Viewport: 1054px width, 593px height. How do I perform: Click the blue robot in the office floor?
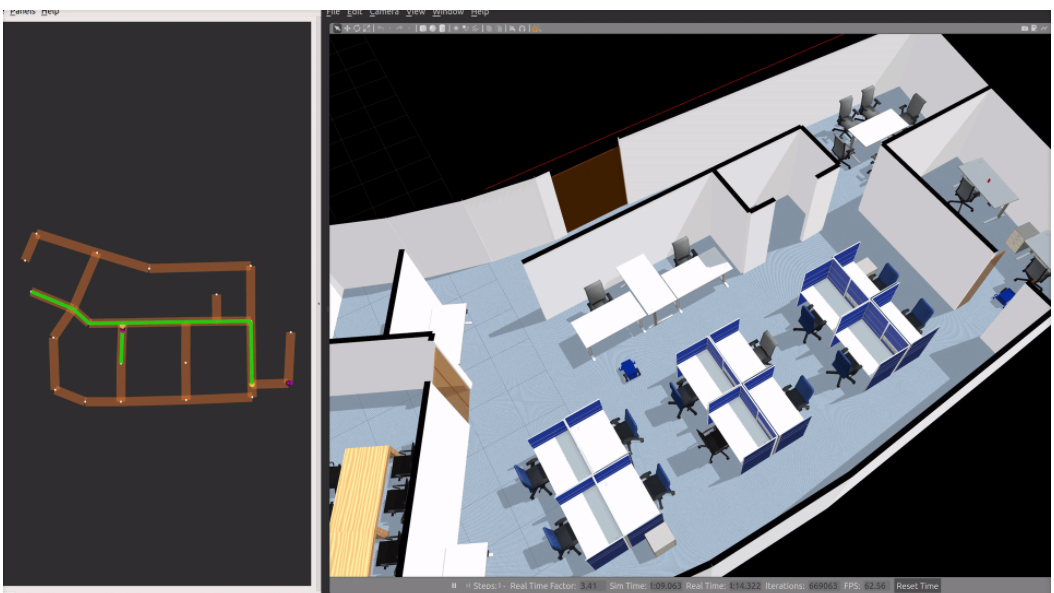click(x=629, y=370)
